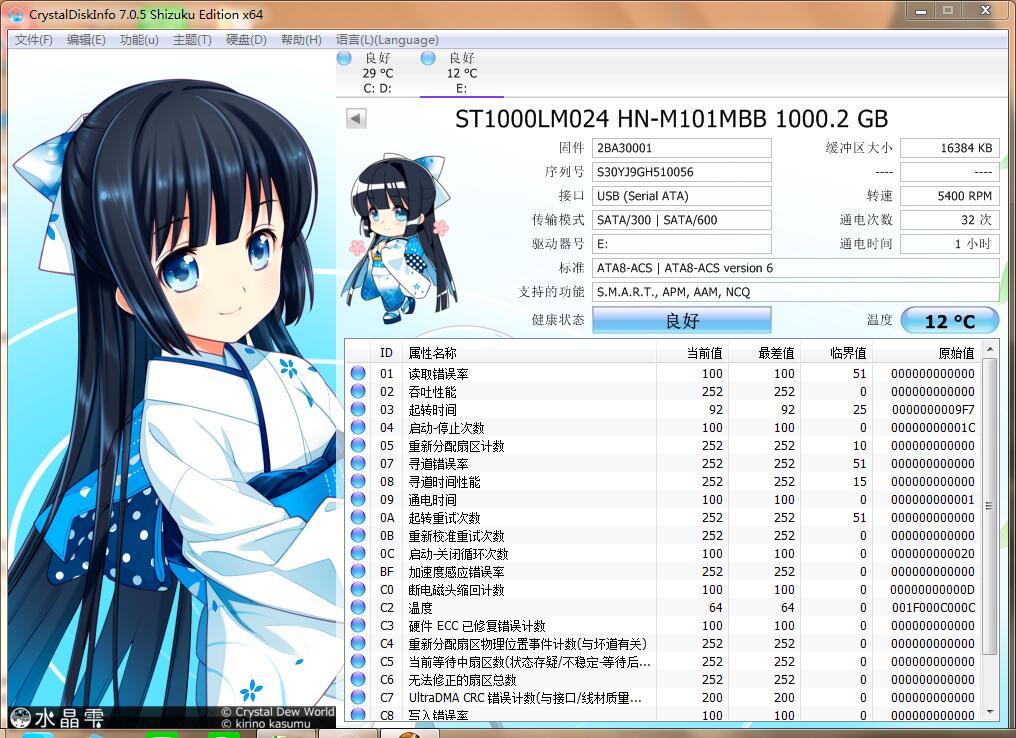Click the status icon for attribute 03 起转时间
Image resolution: width=1016 pixels, height=738 pixels.
[358, 409]
